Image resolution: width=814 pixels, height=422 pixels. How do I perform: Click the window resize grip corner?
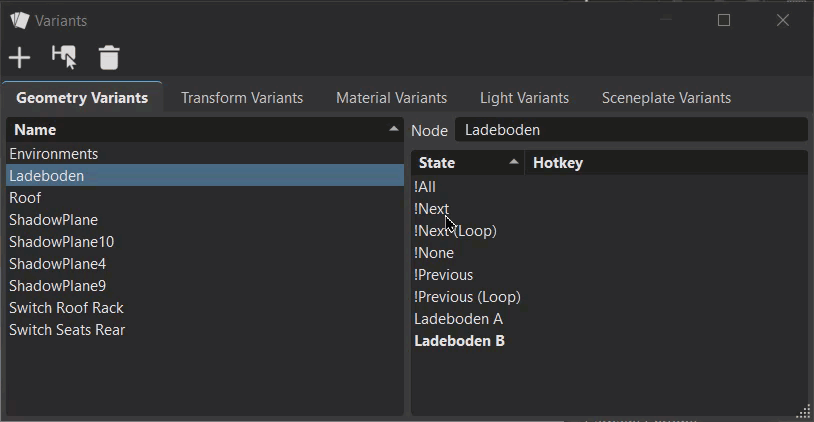[x=804, y=412]
